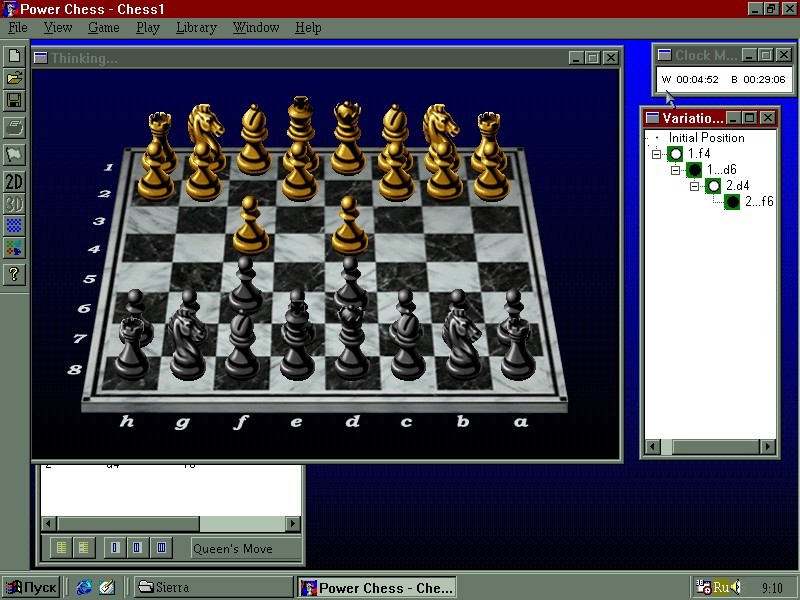Select the white pawn on f4
Screen dimensions: 800x600
pos(250,226)
